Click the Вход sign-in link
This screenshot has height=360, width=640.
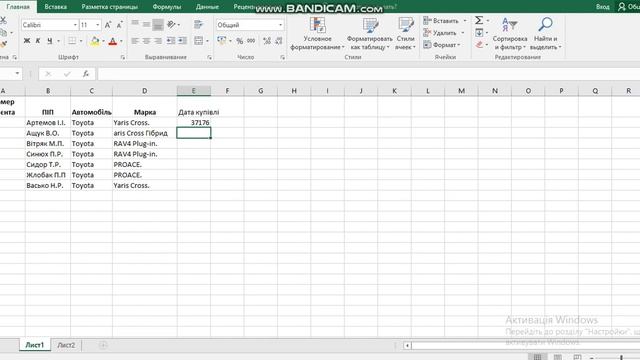(602, 7)
